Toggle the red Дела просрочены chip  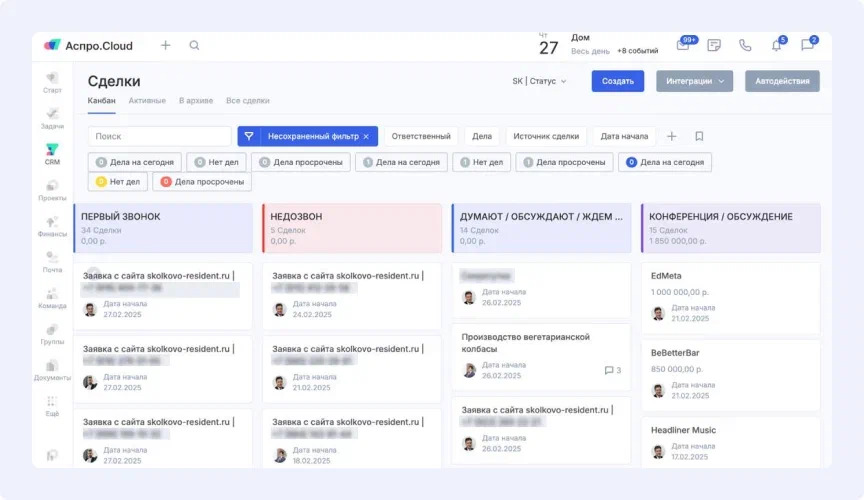(202, 181)
